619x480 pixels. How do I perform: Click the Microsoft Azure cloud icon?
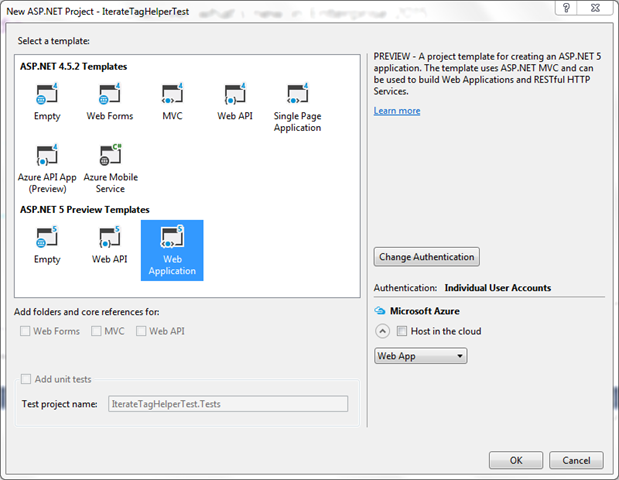click(380, 311)
